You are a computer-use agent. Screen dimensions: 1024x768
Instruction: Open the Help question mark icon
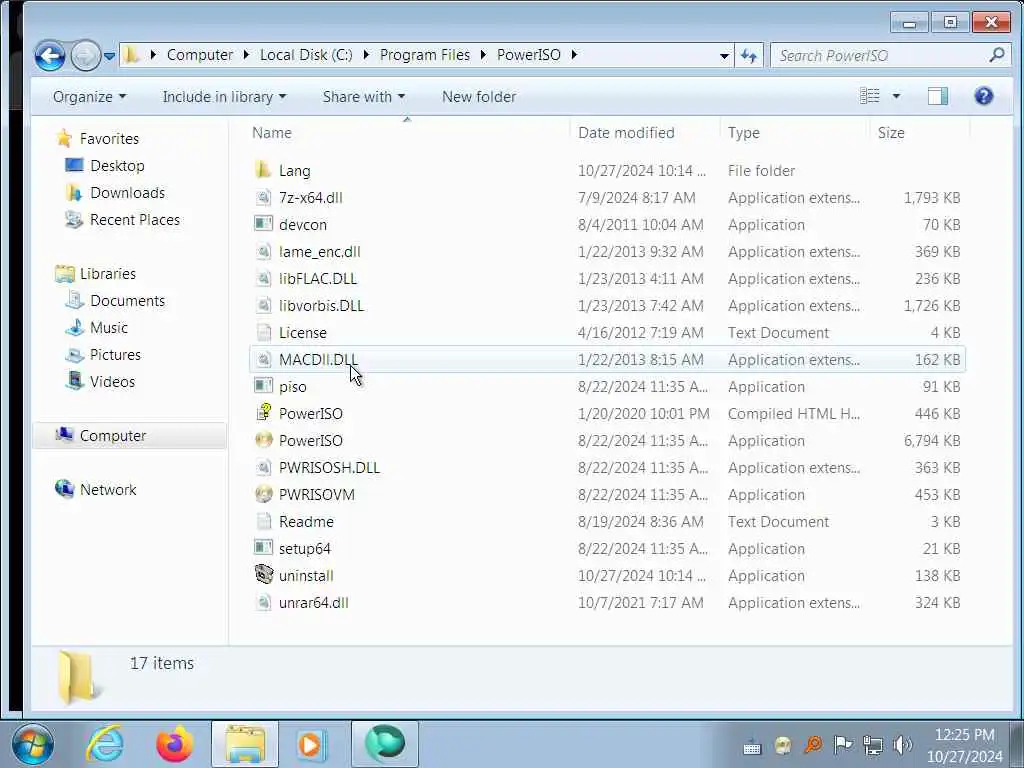984,96
